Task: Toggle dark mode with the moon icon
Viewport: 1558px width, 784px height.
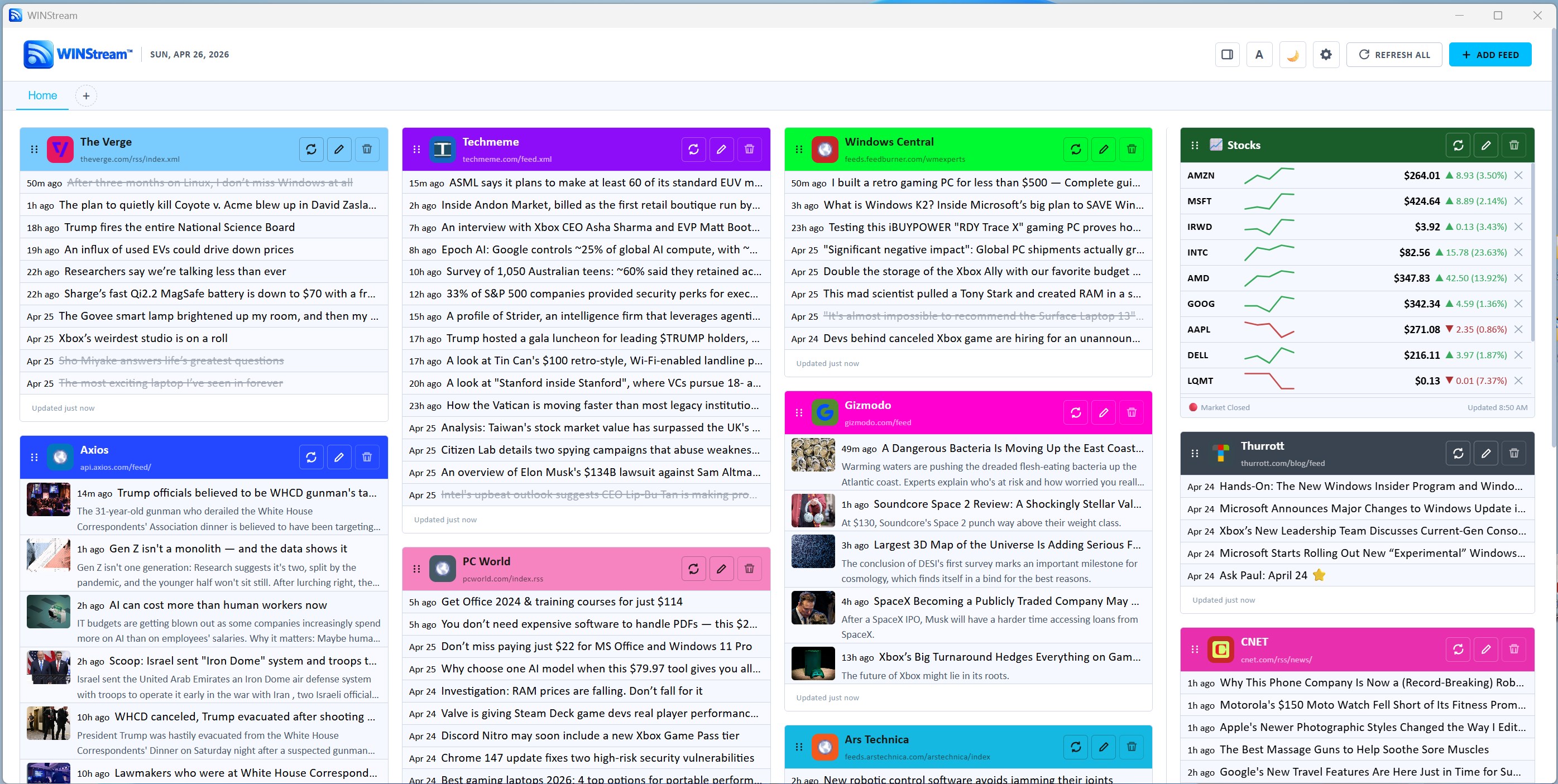Action: [1292, 54]
